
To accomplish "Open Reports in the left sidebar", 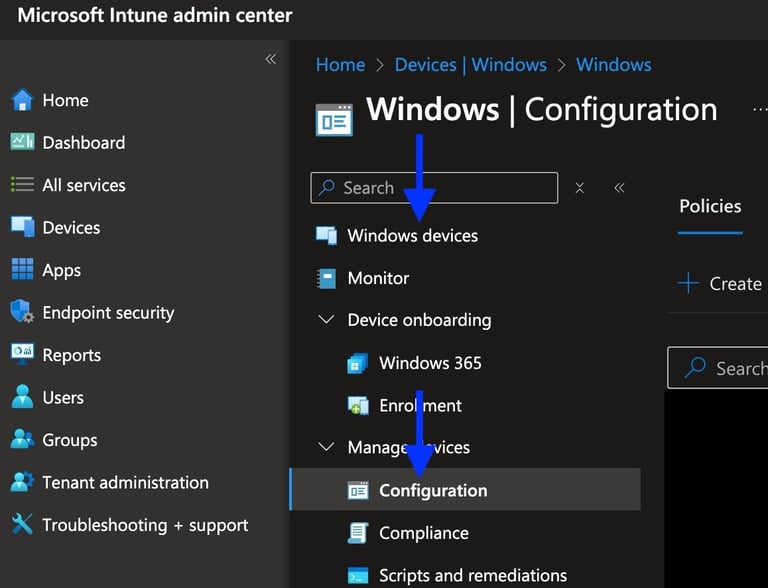I will 72,355.
